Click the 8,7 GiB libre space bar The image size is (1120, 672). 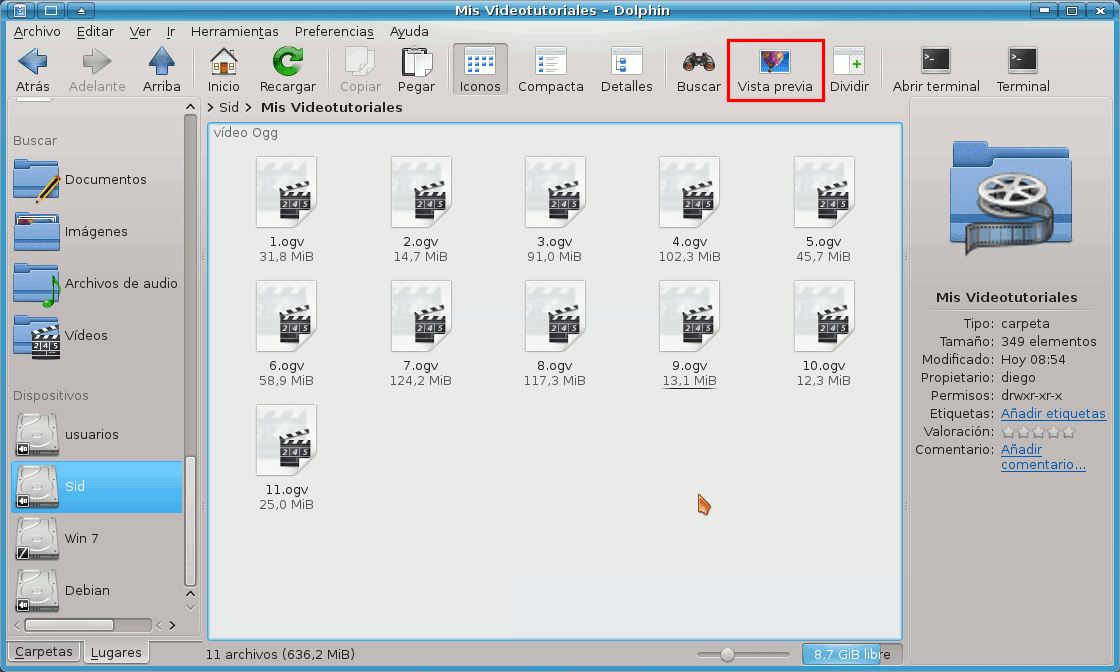tap(851, 654)
